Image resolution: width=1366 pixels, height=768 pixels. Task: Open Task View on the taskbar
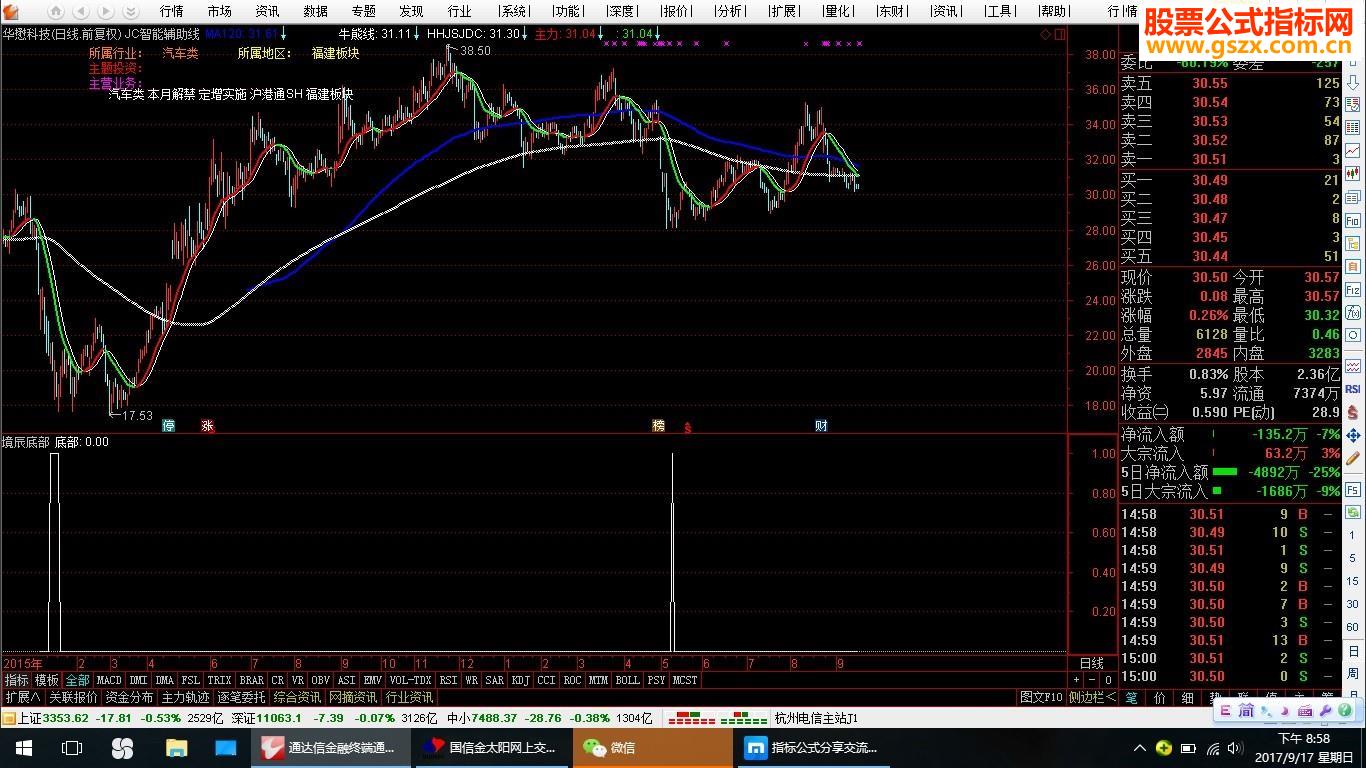point(72,748)
